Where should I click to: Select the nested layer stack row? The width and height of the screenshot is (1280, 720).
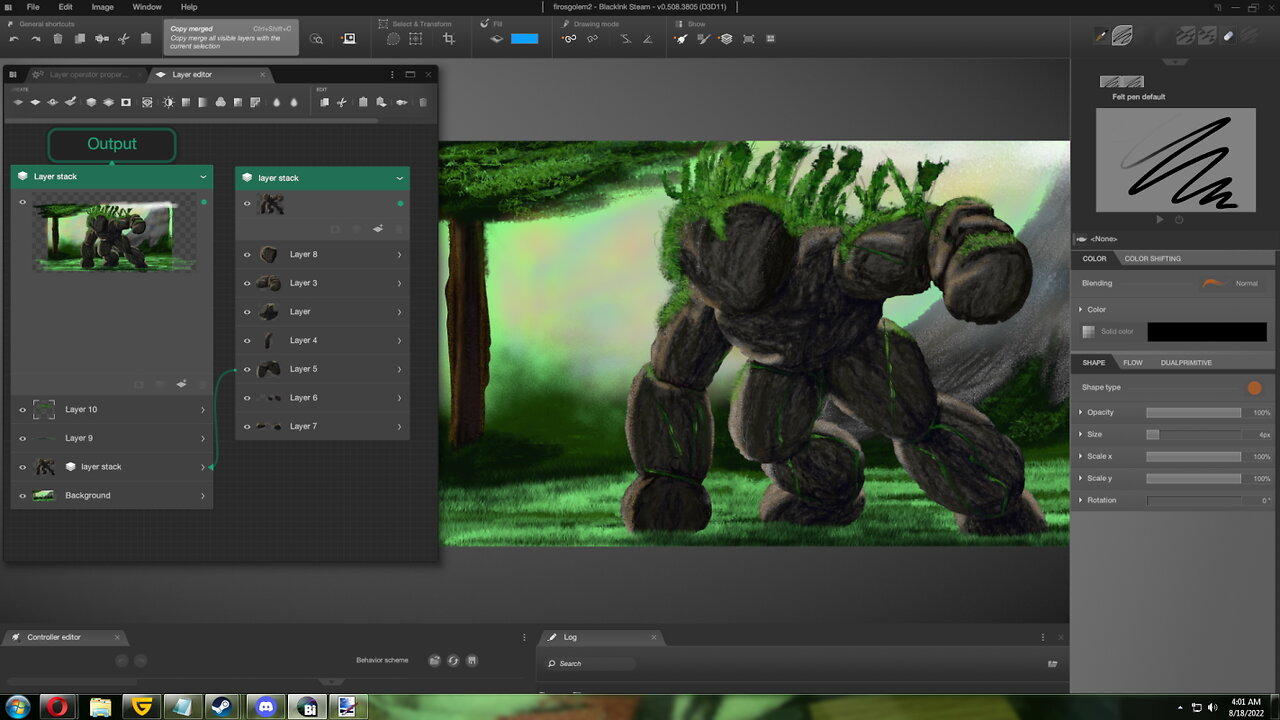pyautogui.click(x=112, y=467)
